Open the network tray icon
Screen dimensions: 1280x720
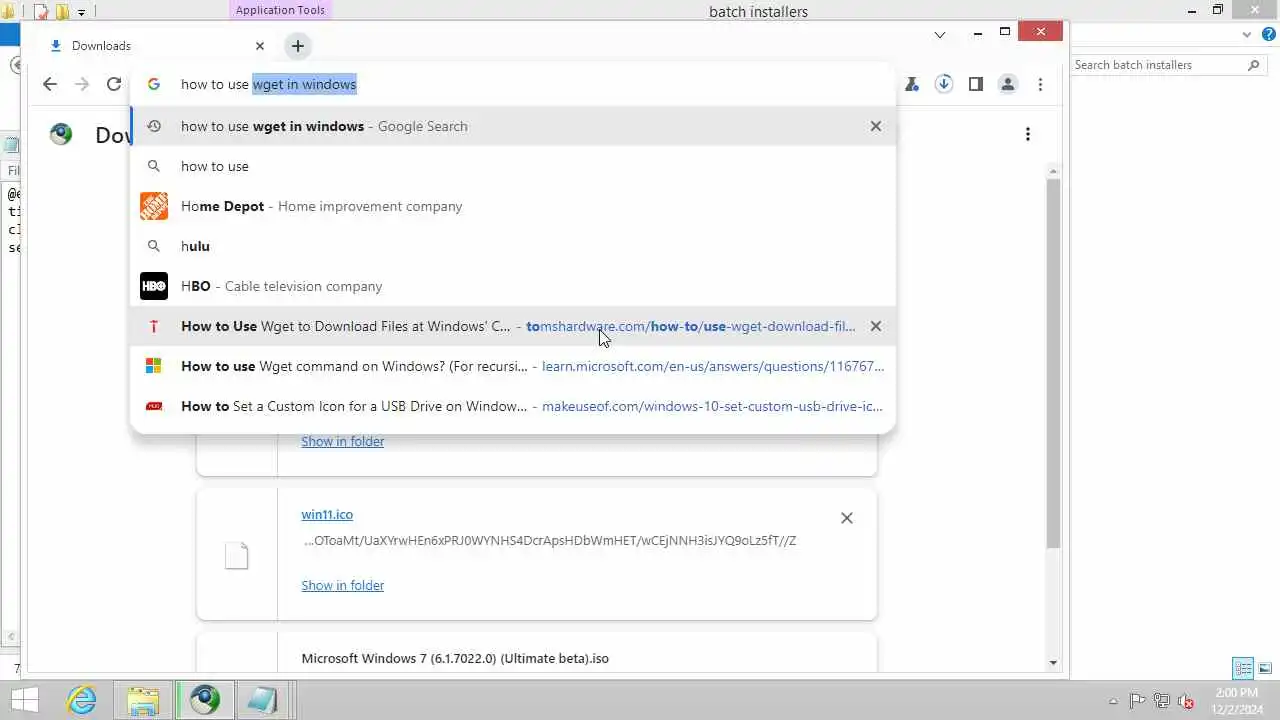(x=1161, y=701)
